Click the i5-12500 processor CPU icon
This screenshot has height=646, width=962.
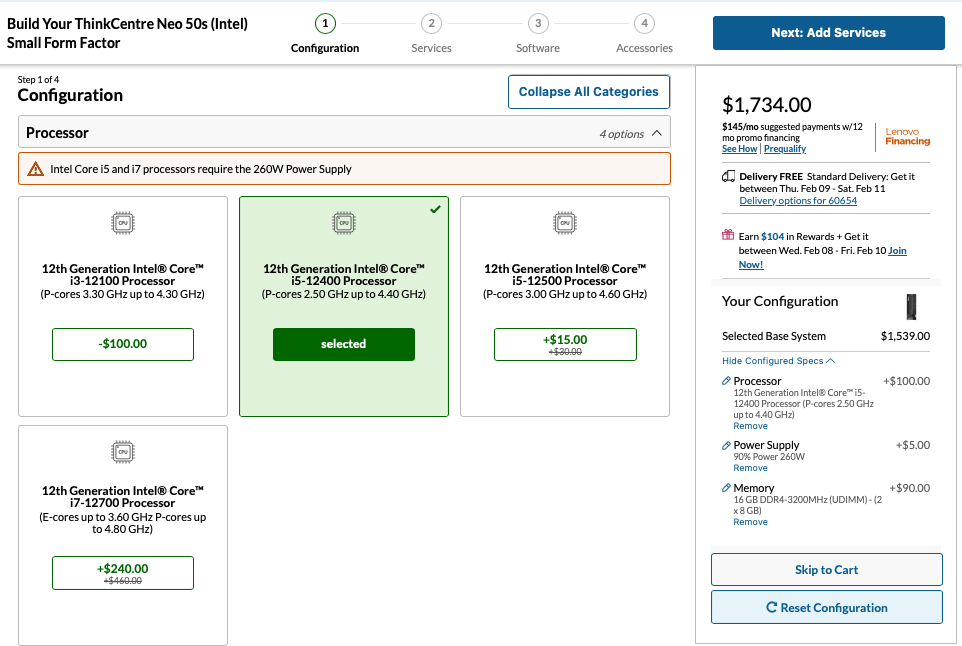[565, 223]
